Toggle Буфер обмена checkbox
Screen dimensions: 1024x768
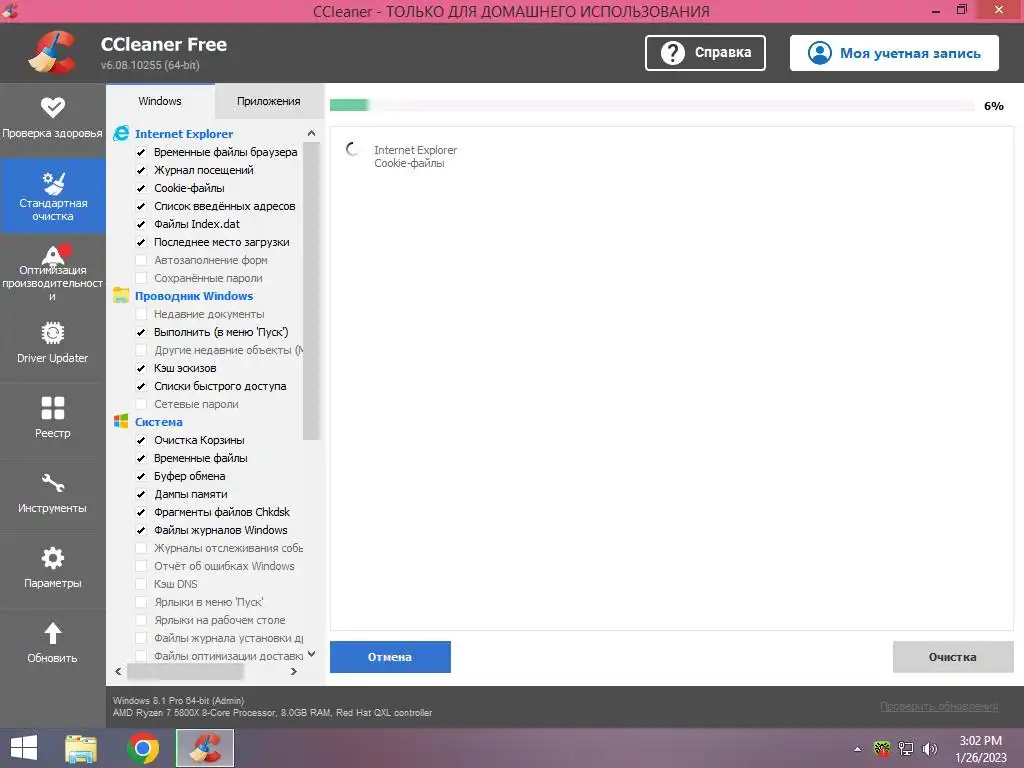(x=141, y=476)
